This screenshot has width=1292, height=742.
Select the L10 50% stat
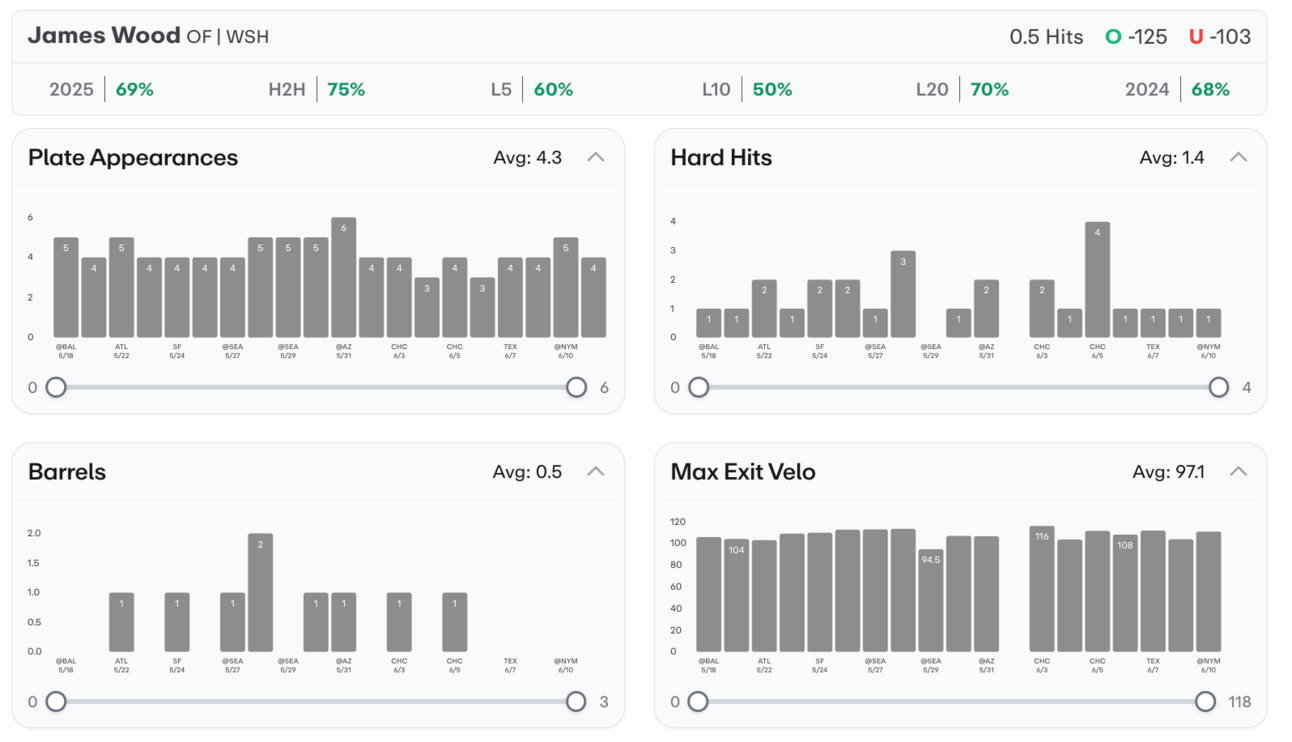pos(747,89)
